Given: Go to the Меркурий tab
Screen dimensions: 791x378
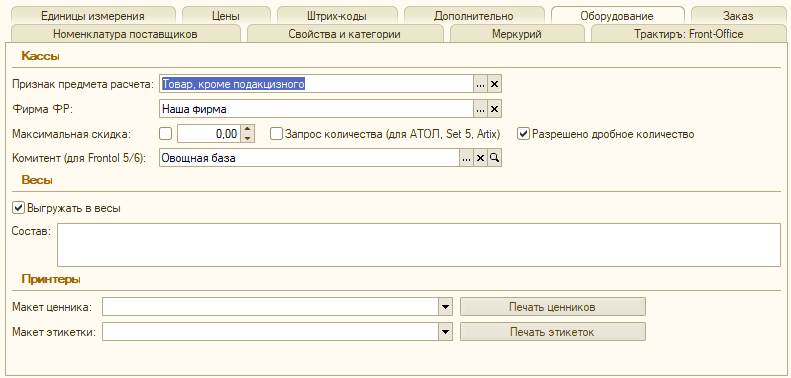Looking at the screenshot, I should tap(517, 34).
